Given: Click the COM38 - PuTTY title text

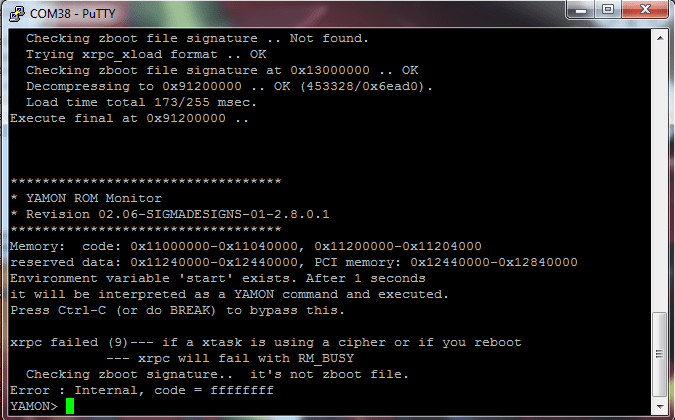Looking at the screenshot, I should pyautogui.click(x=73, y=14).
